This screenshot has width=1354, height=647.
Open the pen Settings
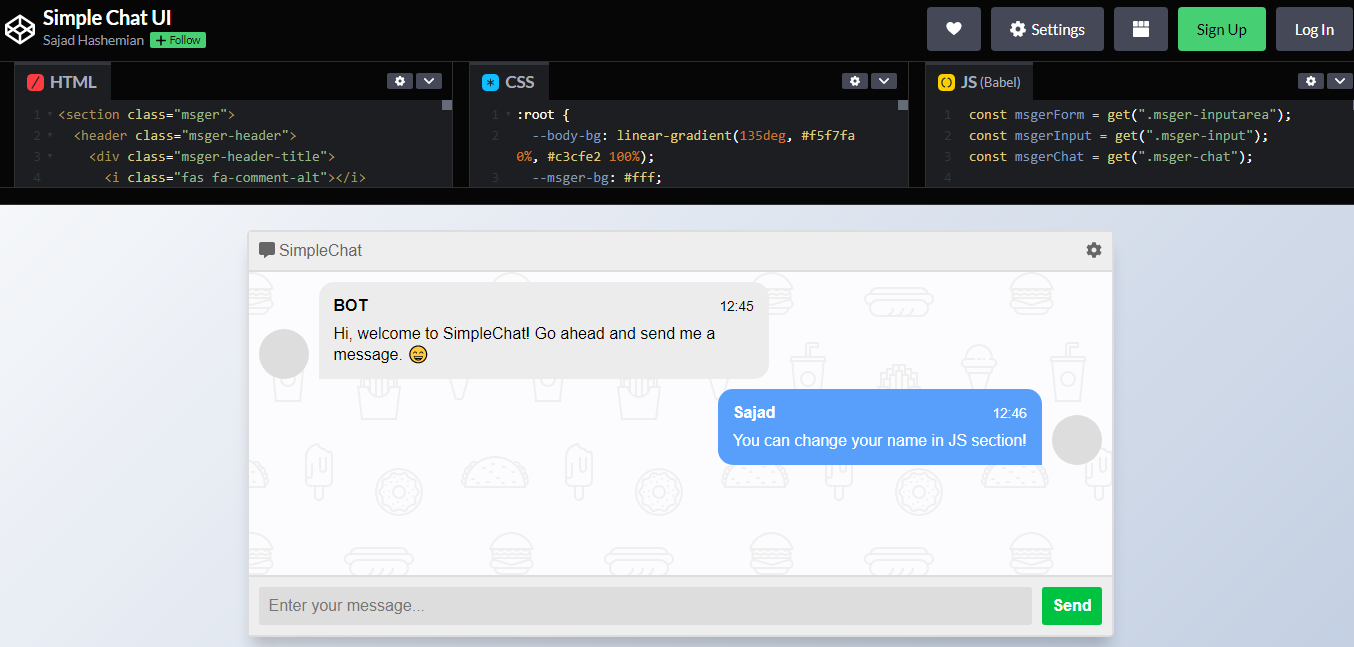point(1047,29)
